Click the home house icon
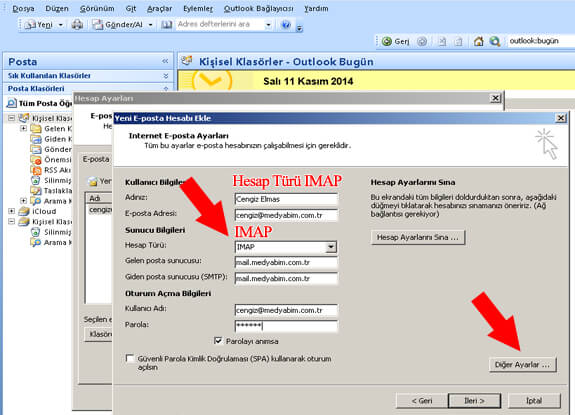Viewport: 575px width, 415px height. click(478, 41)
